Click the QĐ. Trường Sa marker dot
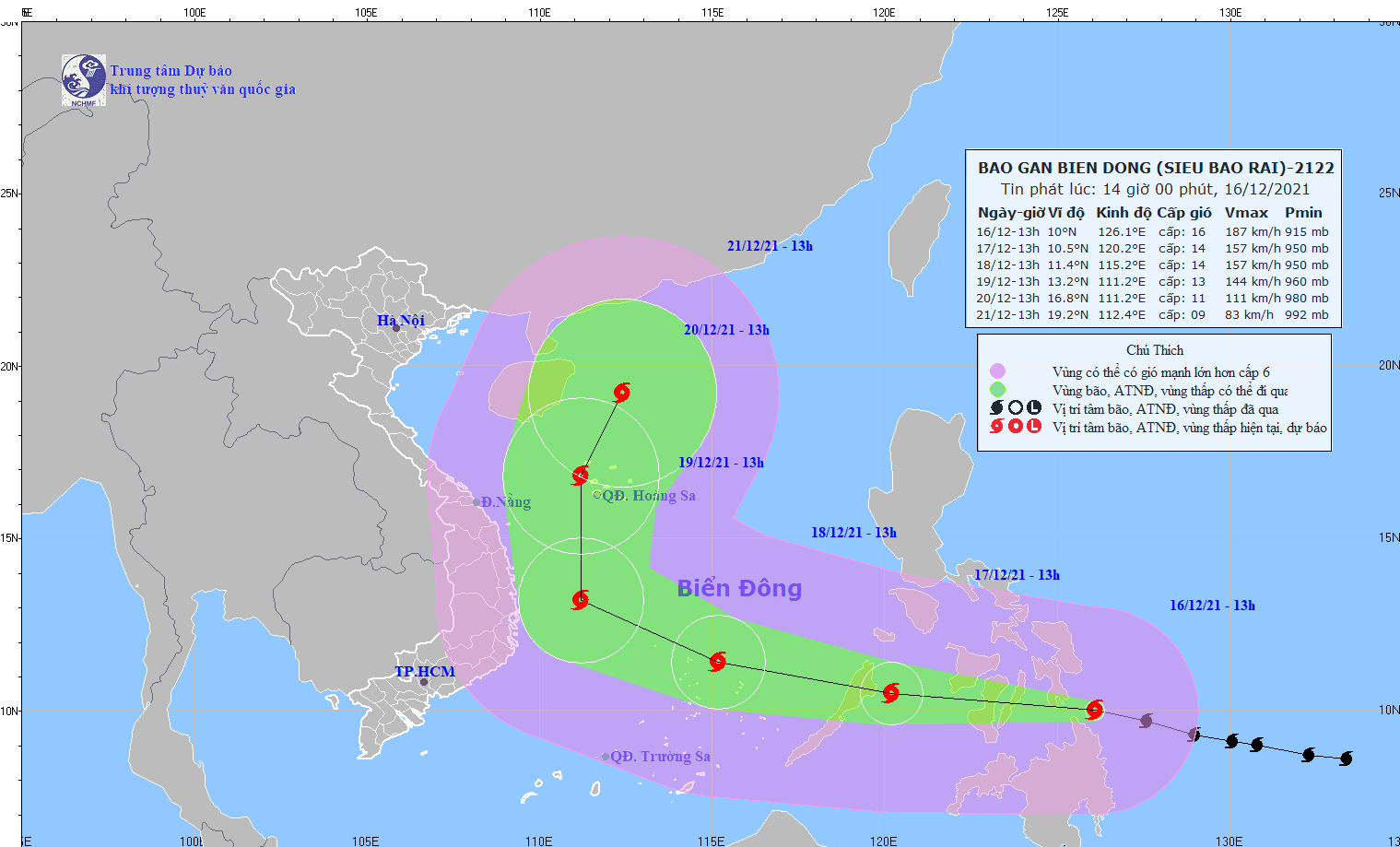The image size is (1400, 847). point(606,757)
